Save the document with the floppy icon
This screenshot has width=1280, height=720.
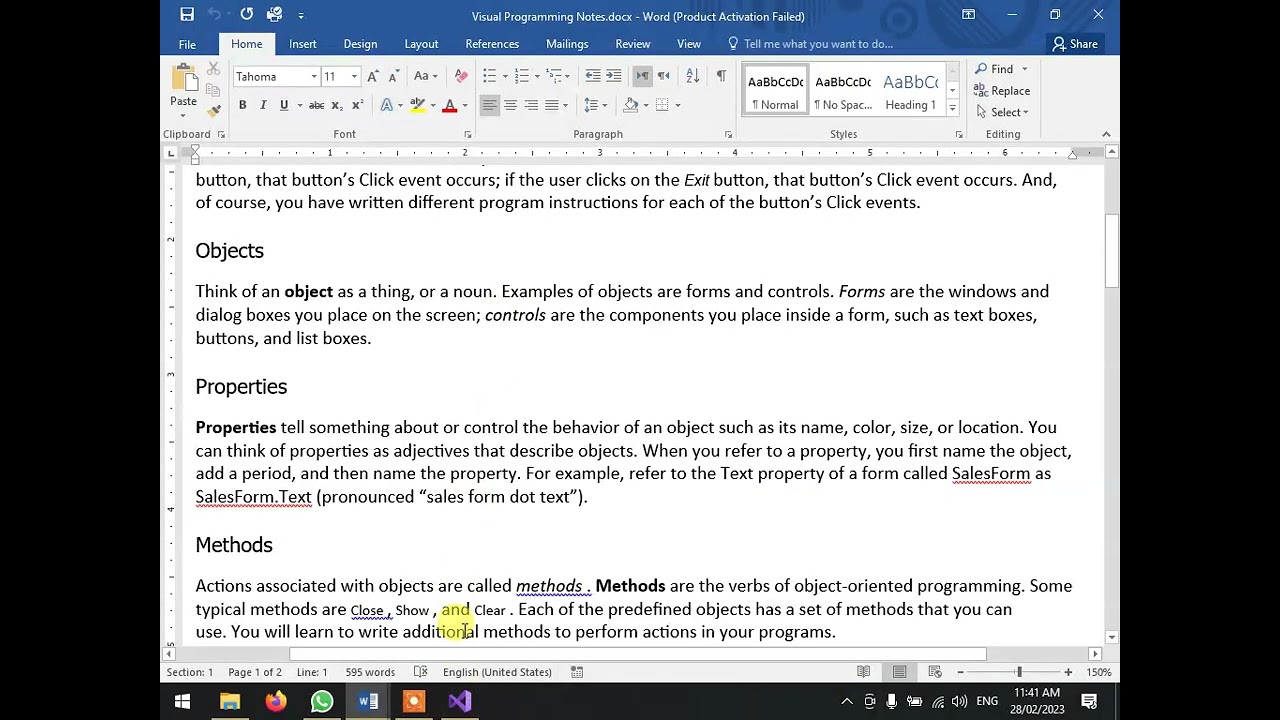click(187, 14)
